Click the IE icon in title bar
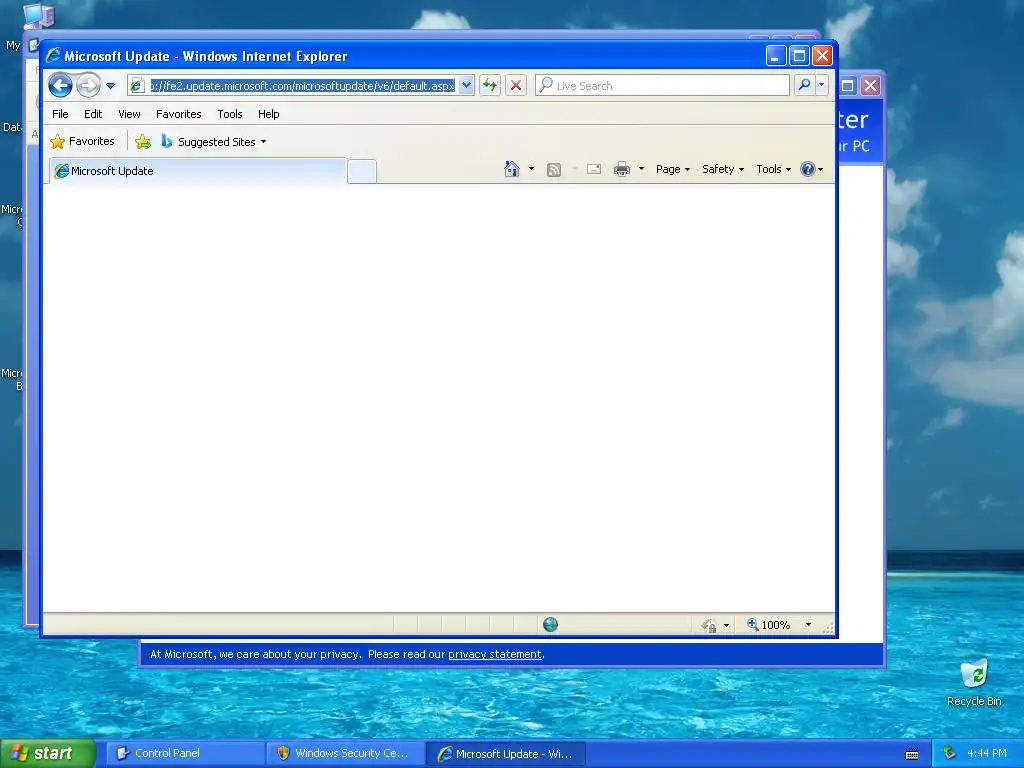The image size is (1024, 768). click(54, 56)
